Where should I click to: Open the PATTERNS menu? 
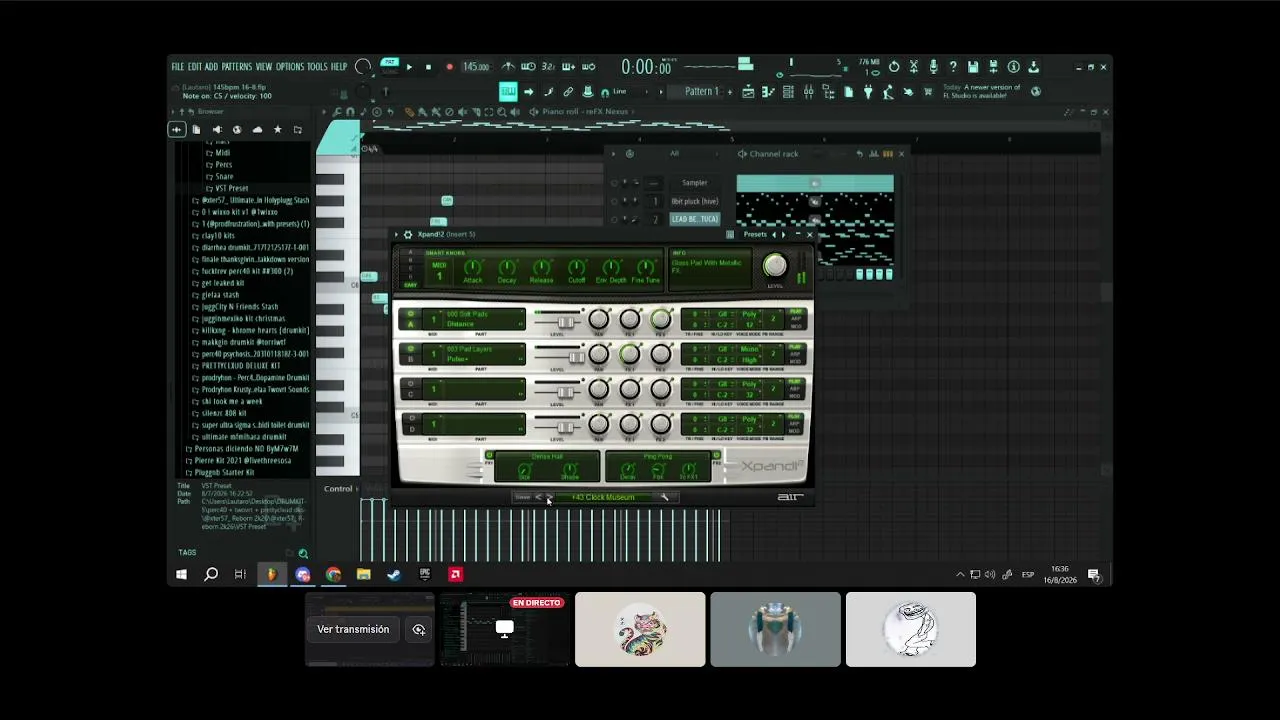pyautogui.click(x=237, y=67)
